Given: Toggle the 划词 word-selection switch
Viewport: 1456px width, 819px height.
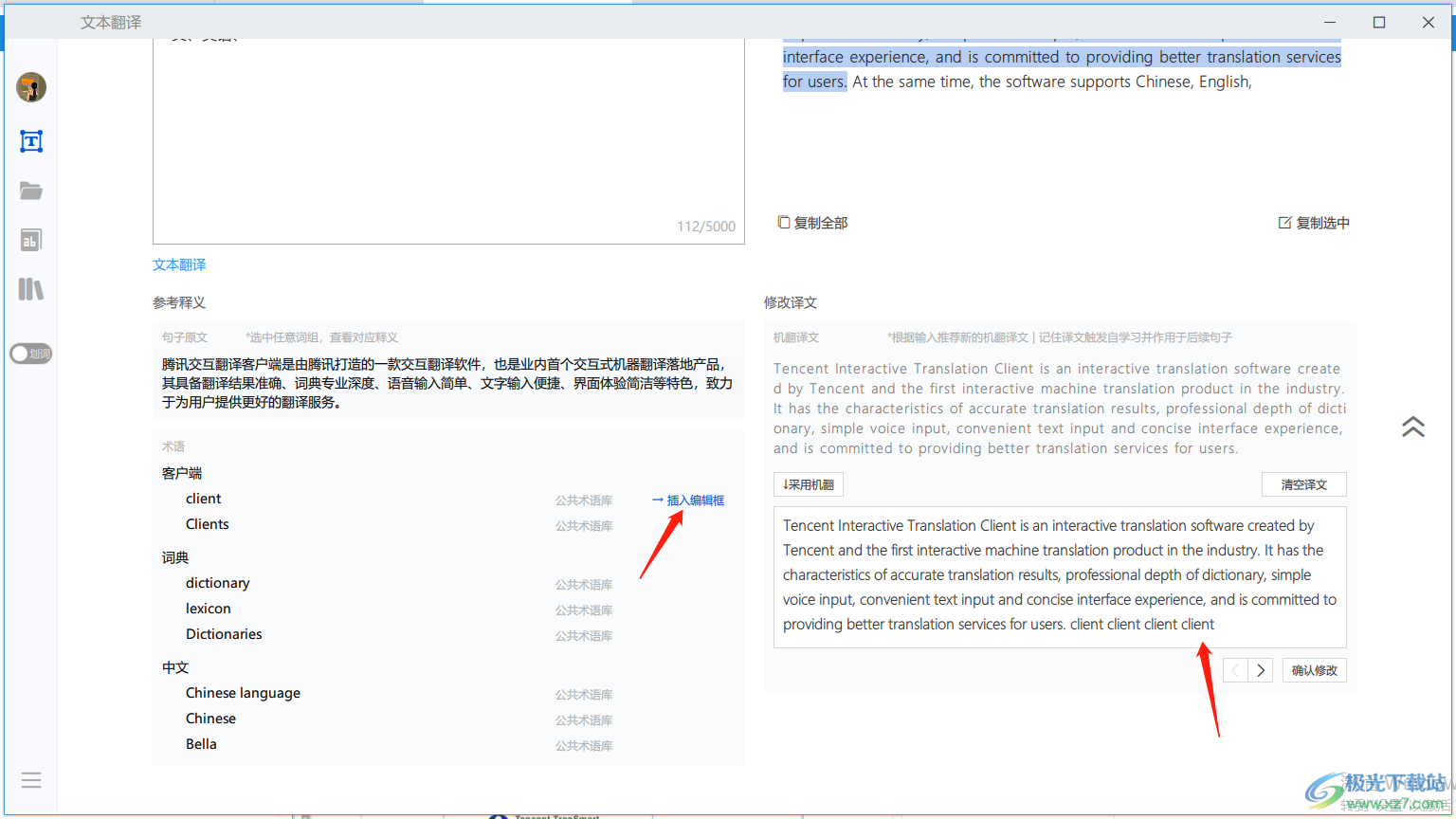Looking at the screenshot, I should tap(30, 354).
